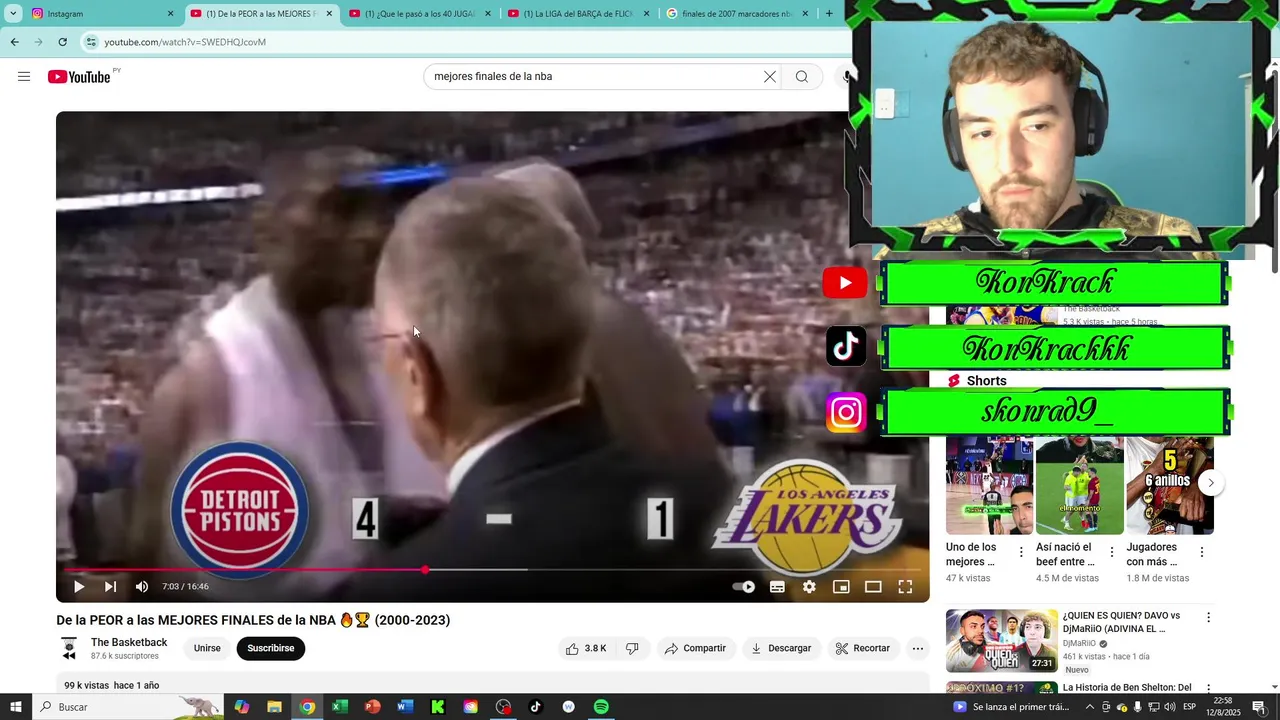Click the magnifier search button
The height and width of the screenshot is (720, 1280).
point(802,77)
